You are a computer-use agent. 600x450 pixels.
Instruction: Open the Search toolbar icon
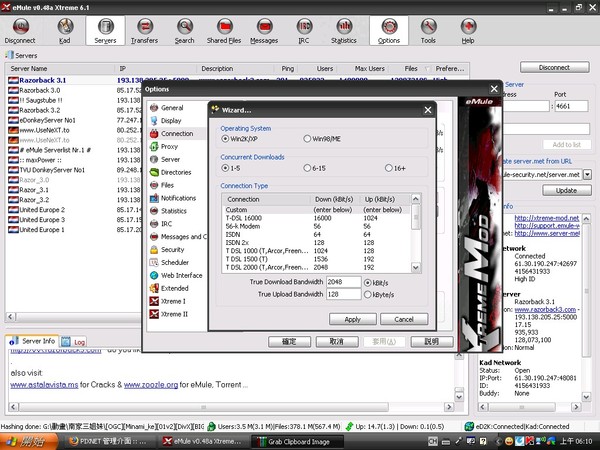185,31
